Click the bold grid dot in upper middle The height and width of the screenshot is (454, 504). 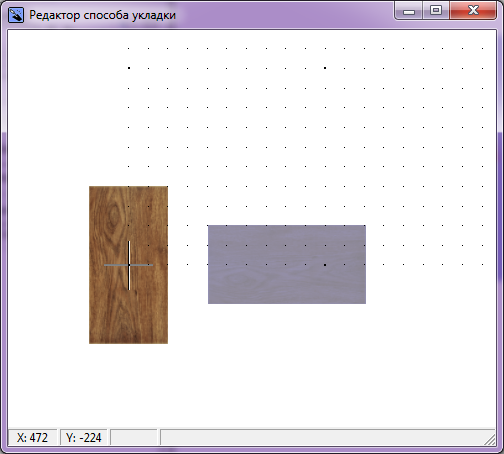[x=325, y=68]
